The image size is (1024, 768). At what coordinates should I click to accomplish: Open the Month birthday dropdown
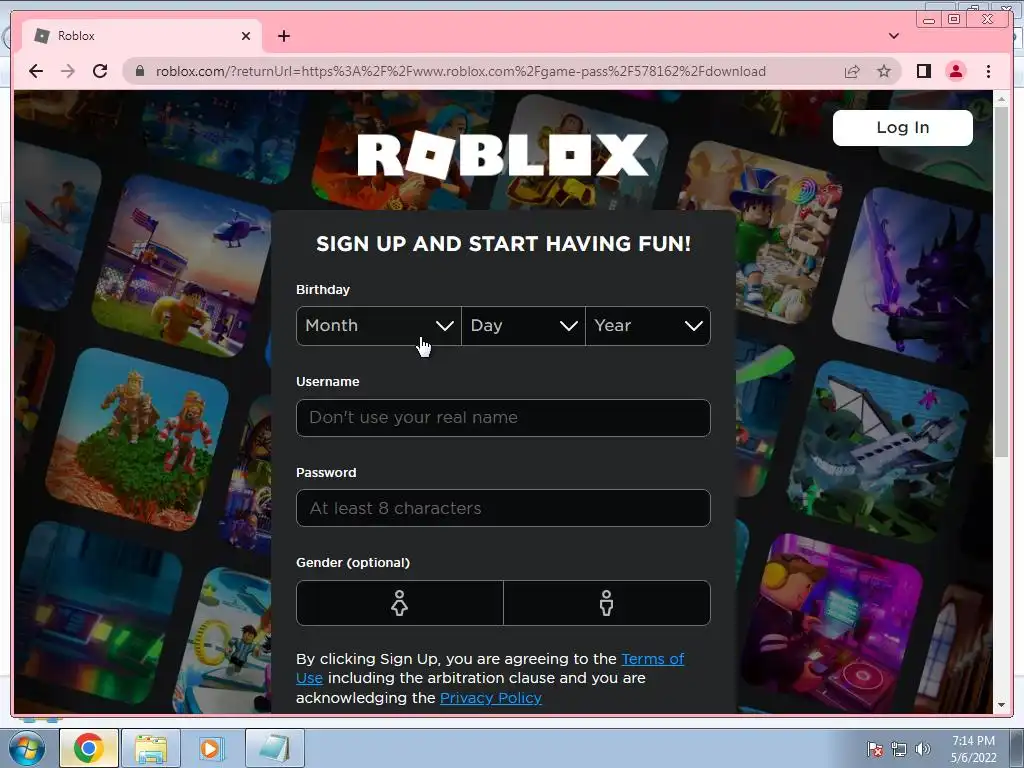point(379,326)
